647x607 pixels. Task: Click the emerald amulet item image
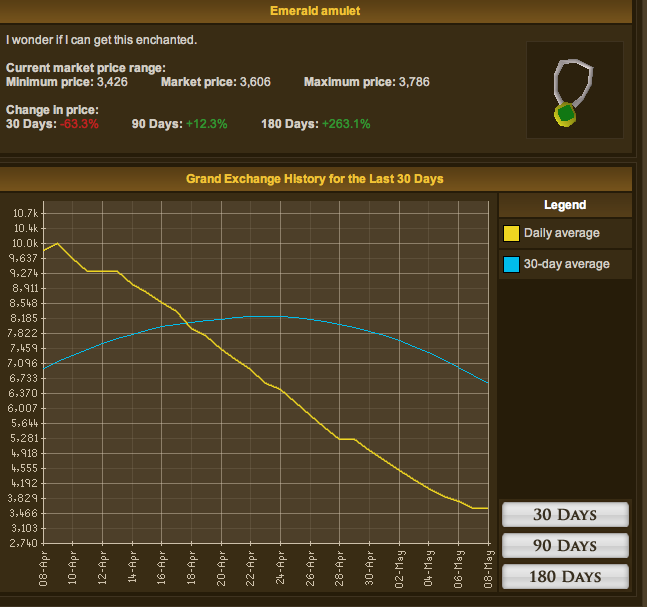[x=574, y=90]
